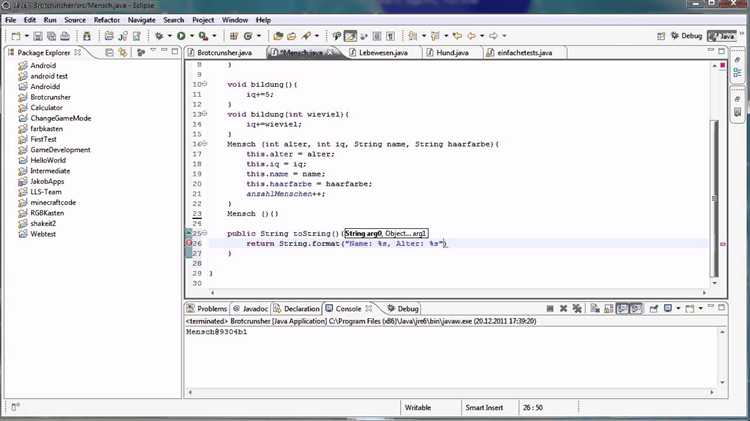The width and height of the screenshot is (750, 421).
Task: Open New Java Class dropdown arrow
Action: [x=259, y=36]
